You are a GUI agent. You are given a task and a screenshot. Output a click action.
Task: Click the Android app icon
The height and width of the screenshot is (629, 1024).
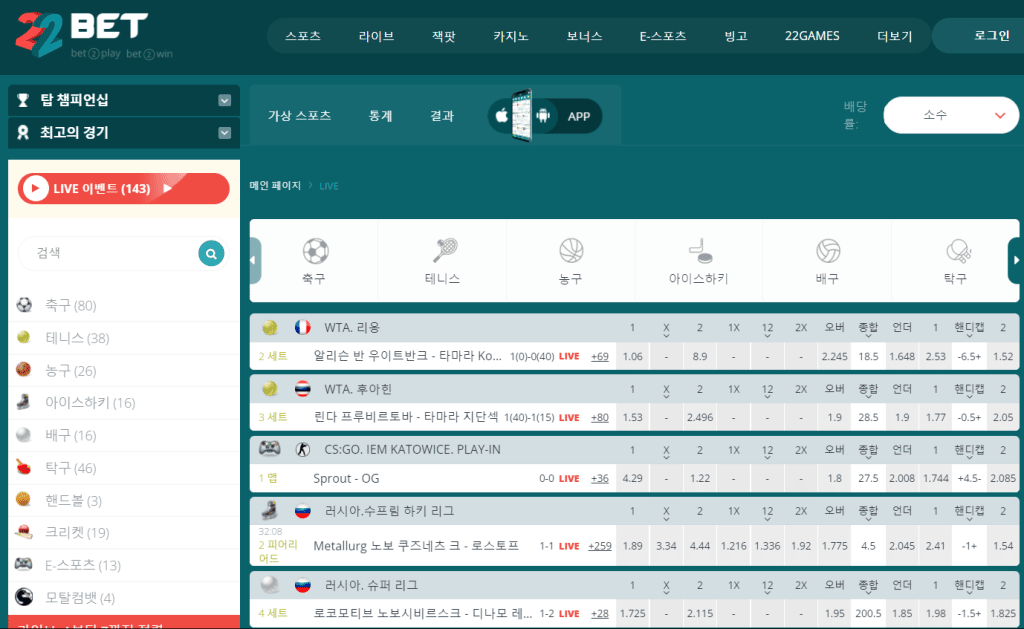(543, 116)
